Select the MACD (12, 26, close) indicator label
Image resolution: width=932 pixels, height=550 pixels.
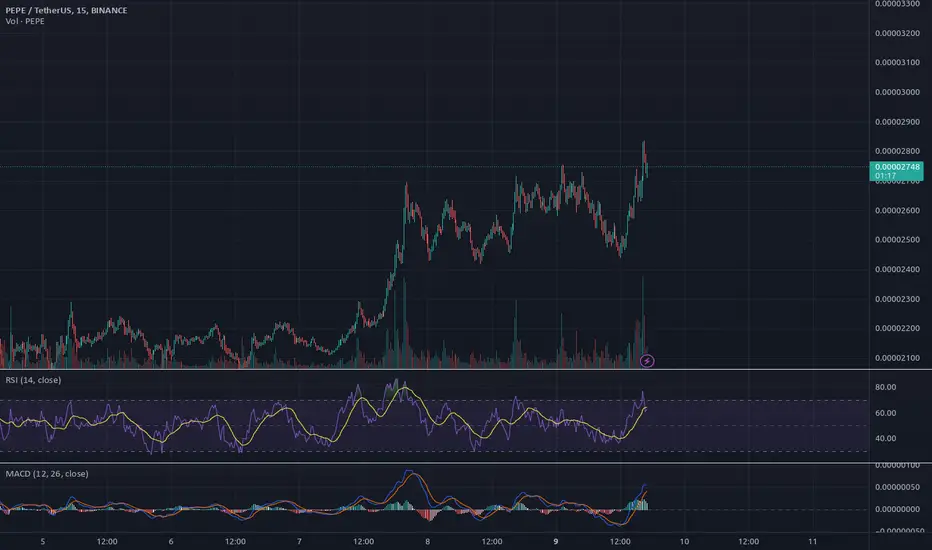point(47,474)
